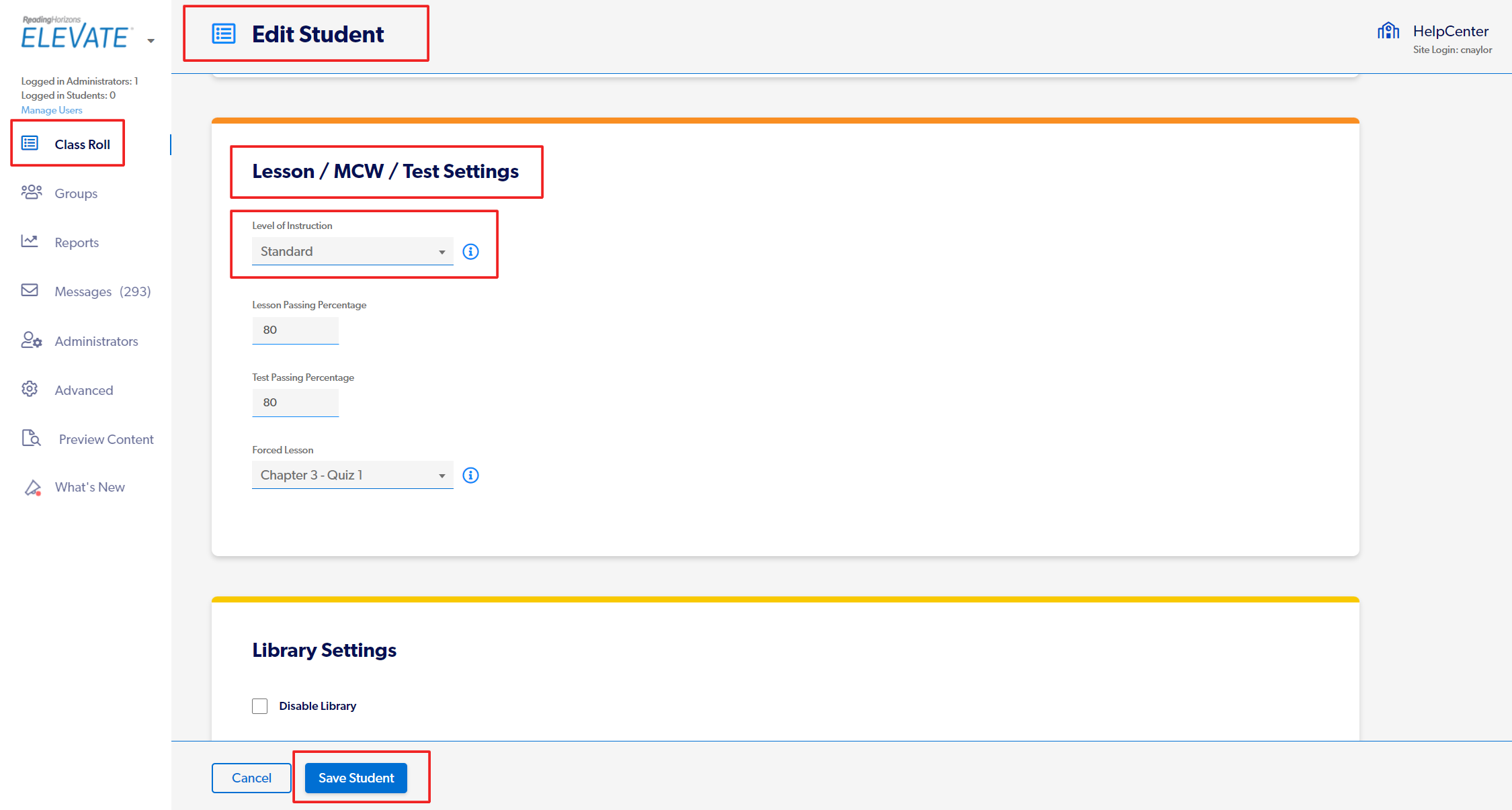
Task: Open the Manage Users link
Action: 52,110
